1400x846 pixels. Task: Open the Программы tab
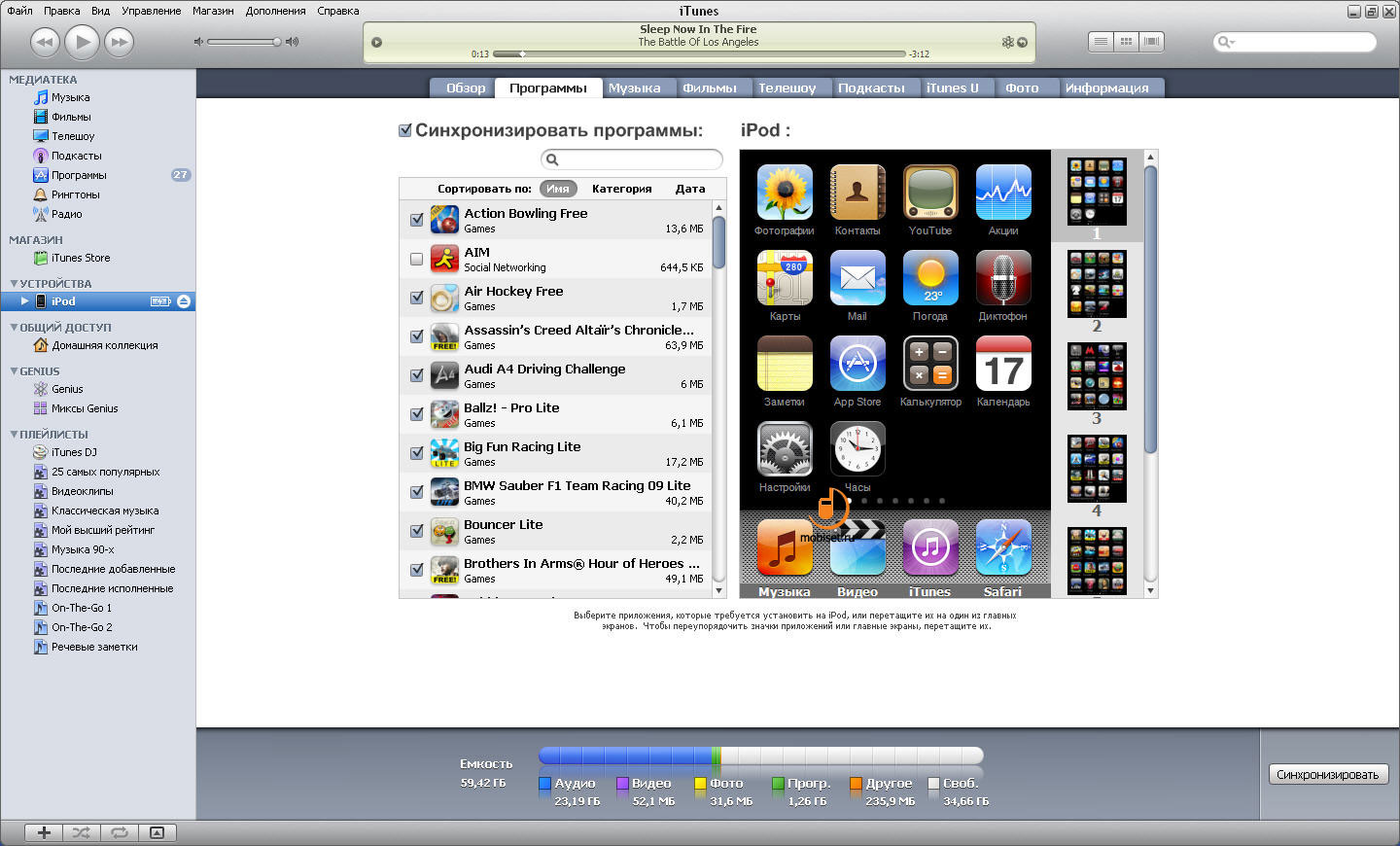pyautogui.click(x=548, y=88)
